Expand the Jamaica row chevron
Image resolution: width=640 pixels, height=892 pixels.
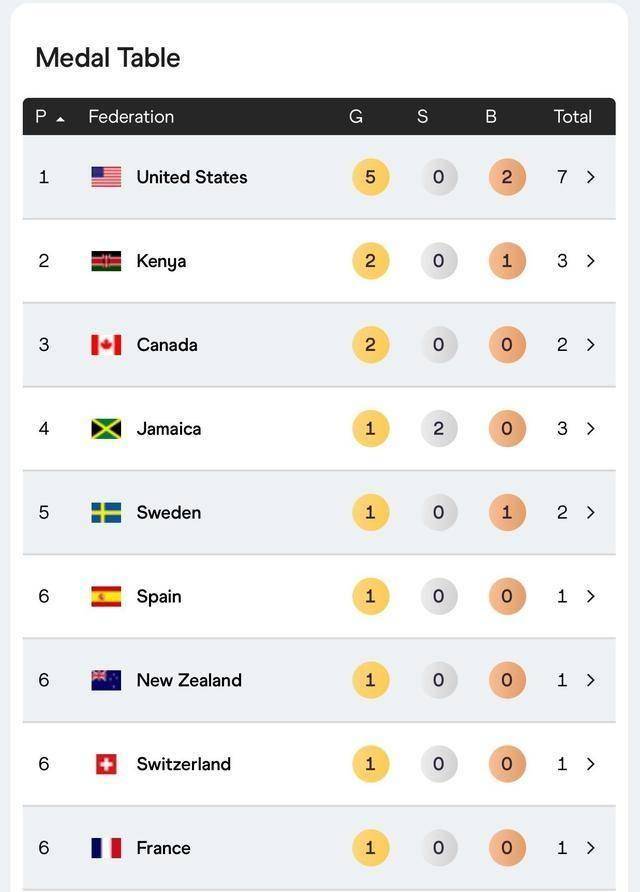click(591, 429)
